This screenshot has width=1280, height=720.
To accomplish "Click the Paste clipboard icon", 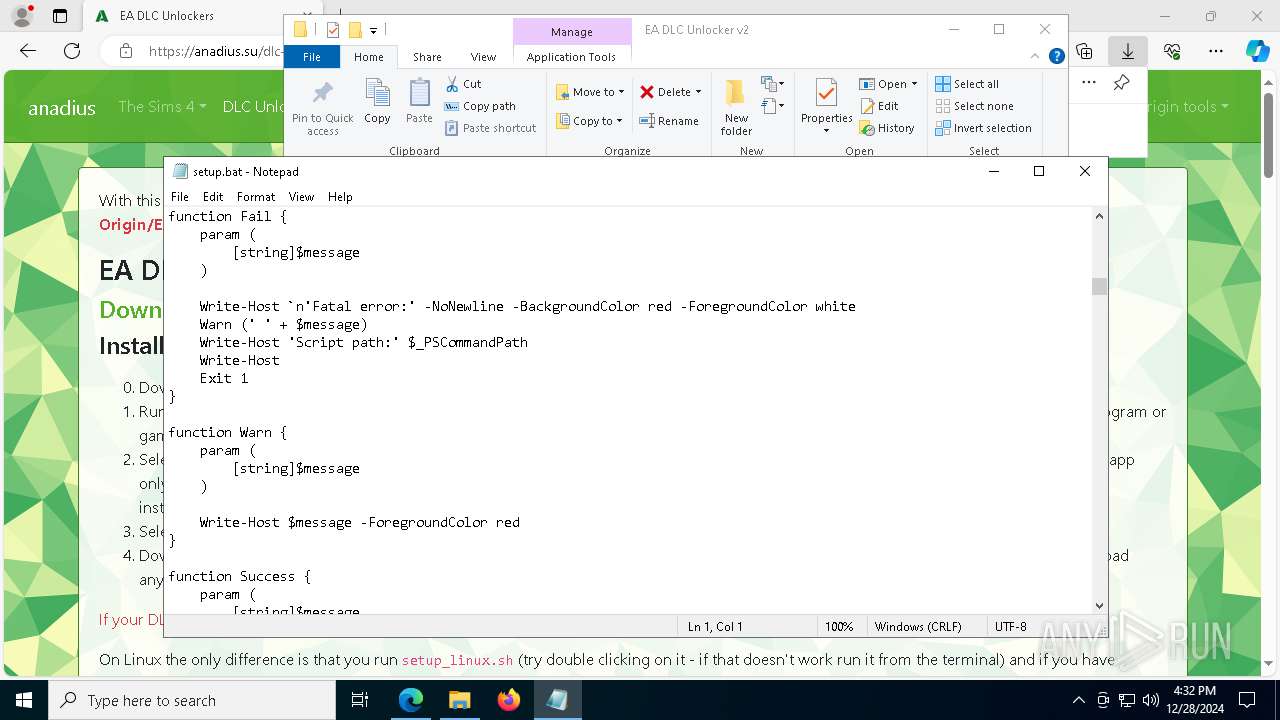I will click(x=419, y=101).
